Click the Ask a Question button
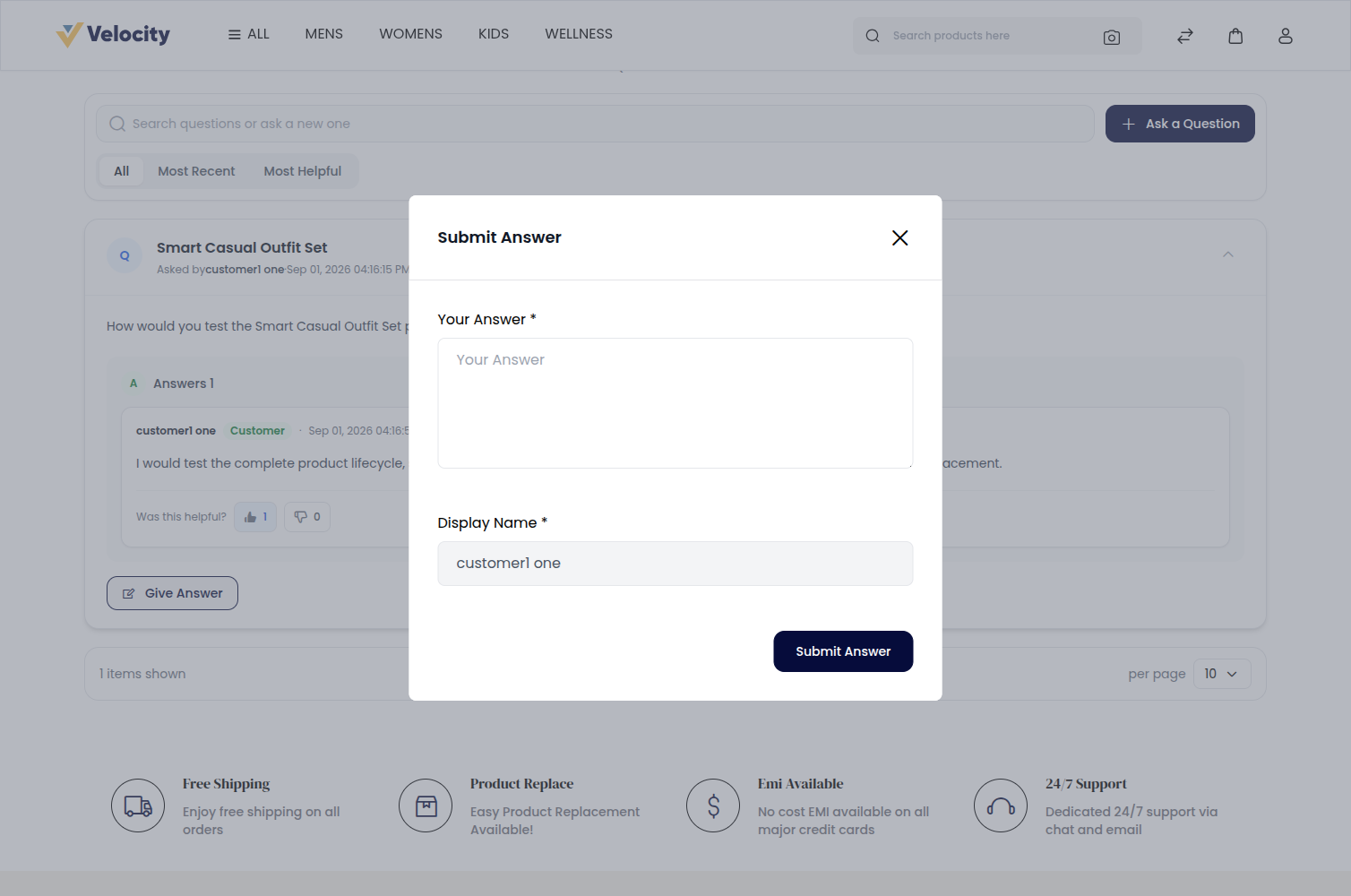 click(1180, 124)
